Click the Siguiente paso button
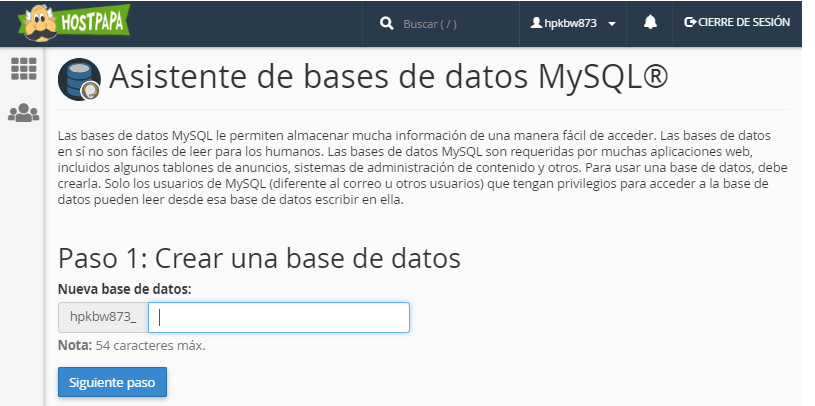Viewport: 815px width, 406px height. [x=112, y=382]
